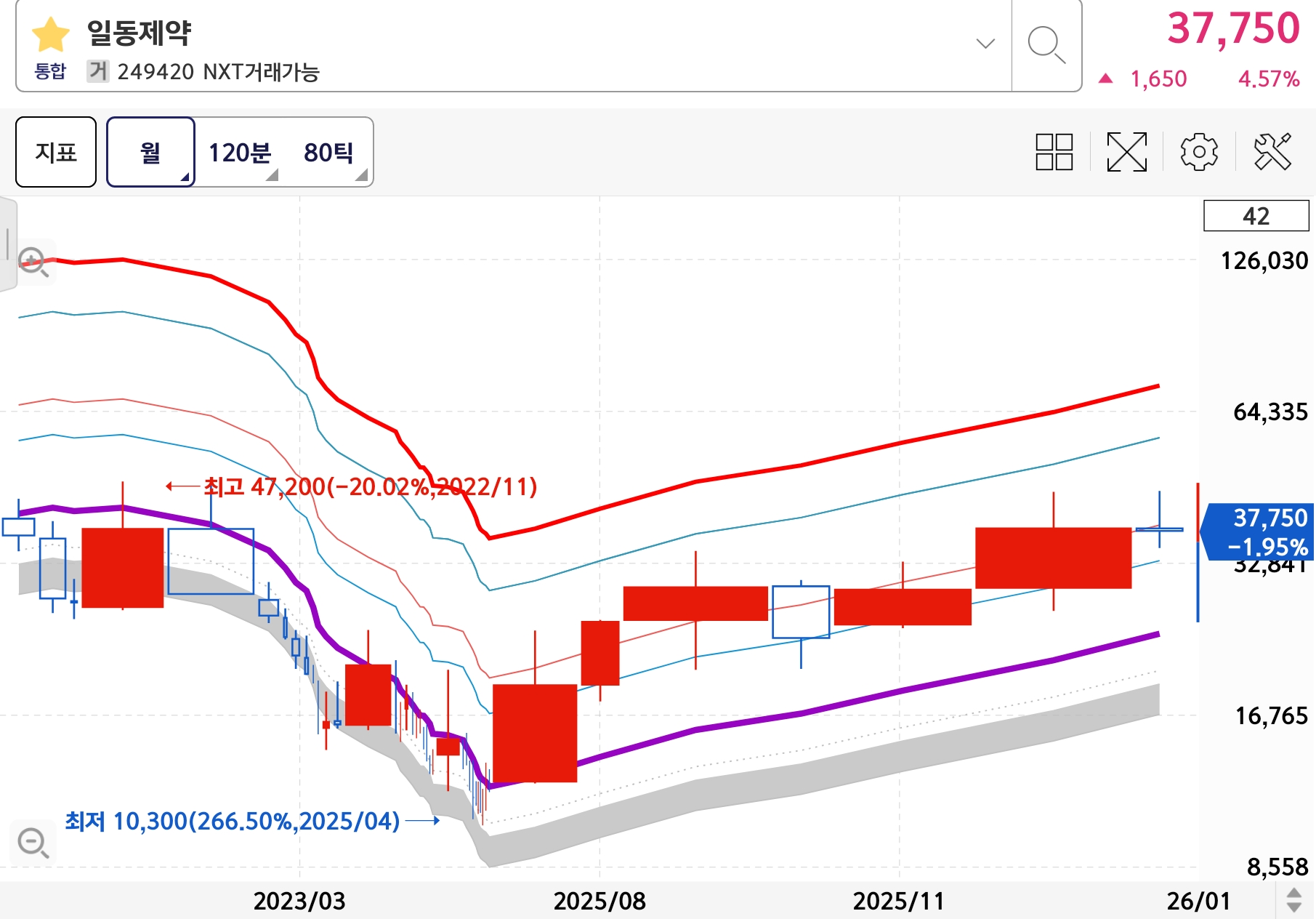Screen dimensions: 1316x919
Task: Click the 8,558 price axis label
Action: 1277,867
